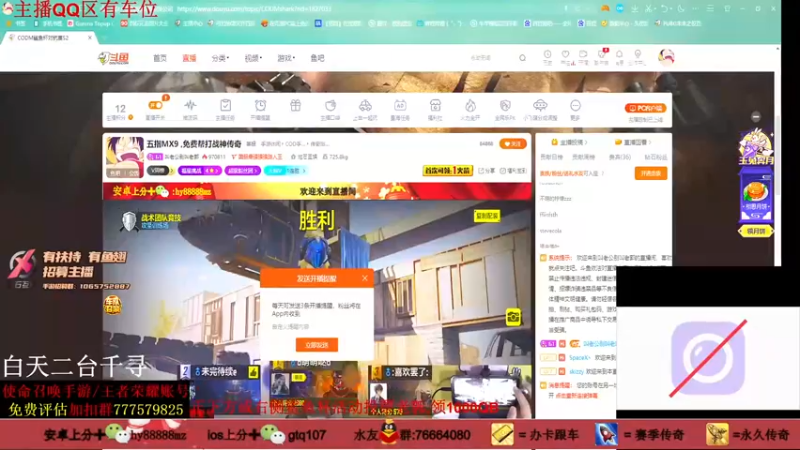Open the UFO icon in streamer toolbar
This screenshot has width=800, height=450.
540,106
